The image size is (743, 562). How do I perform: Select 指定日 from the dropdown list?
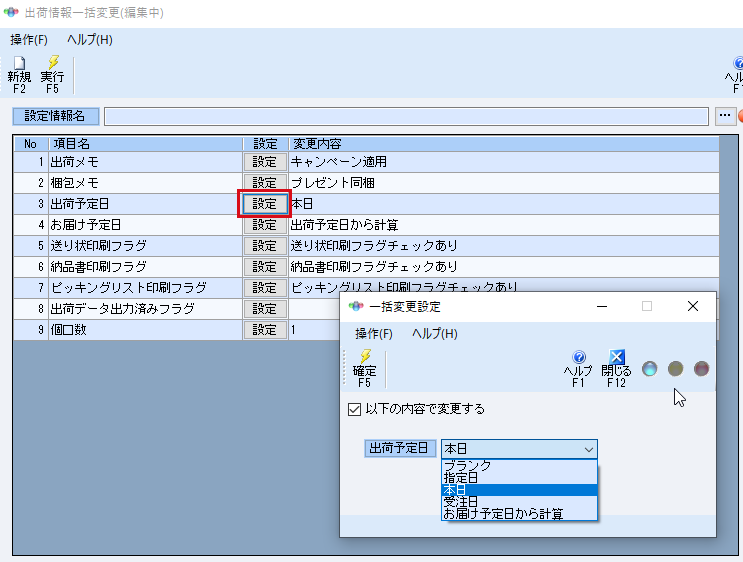pyautogui.click(x=519, y=478)
